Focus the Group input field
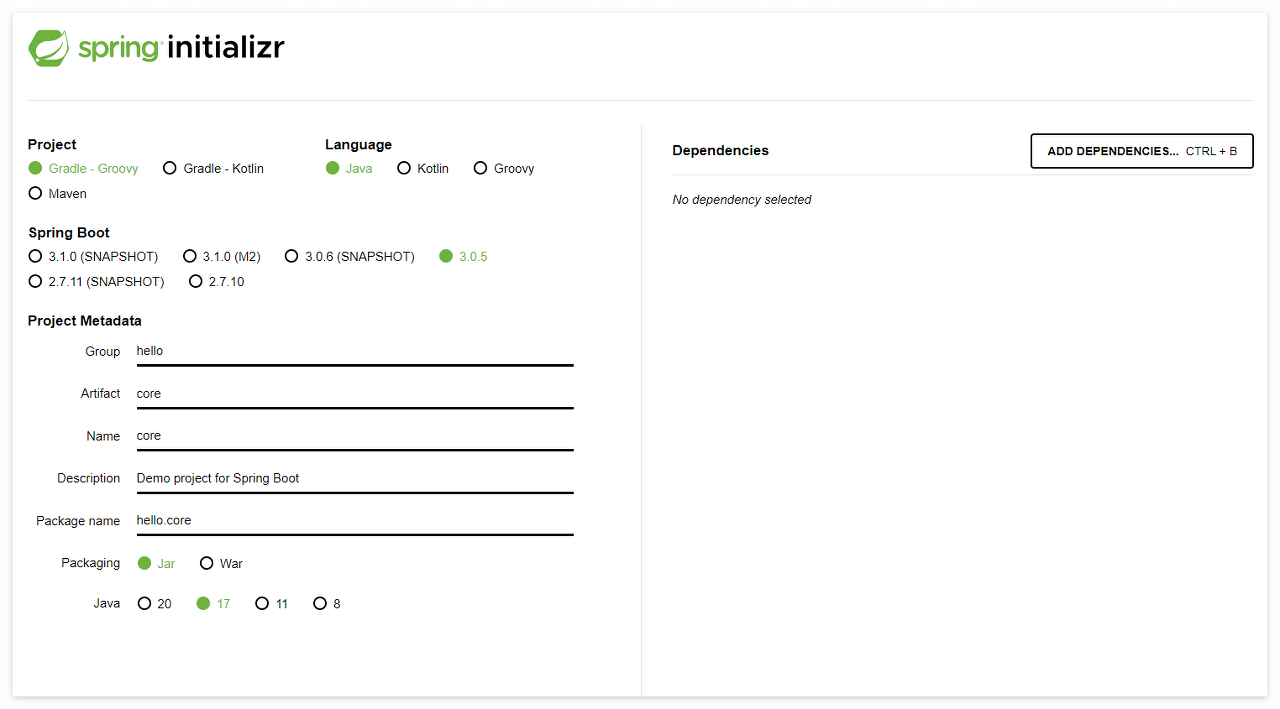1280x709 pixels. (x=355, y=352)
